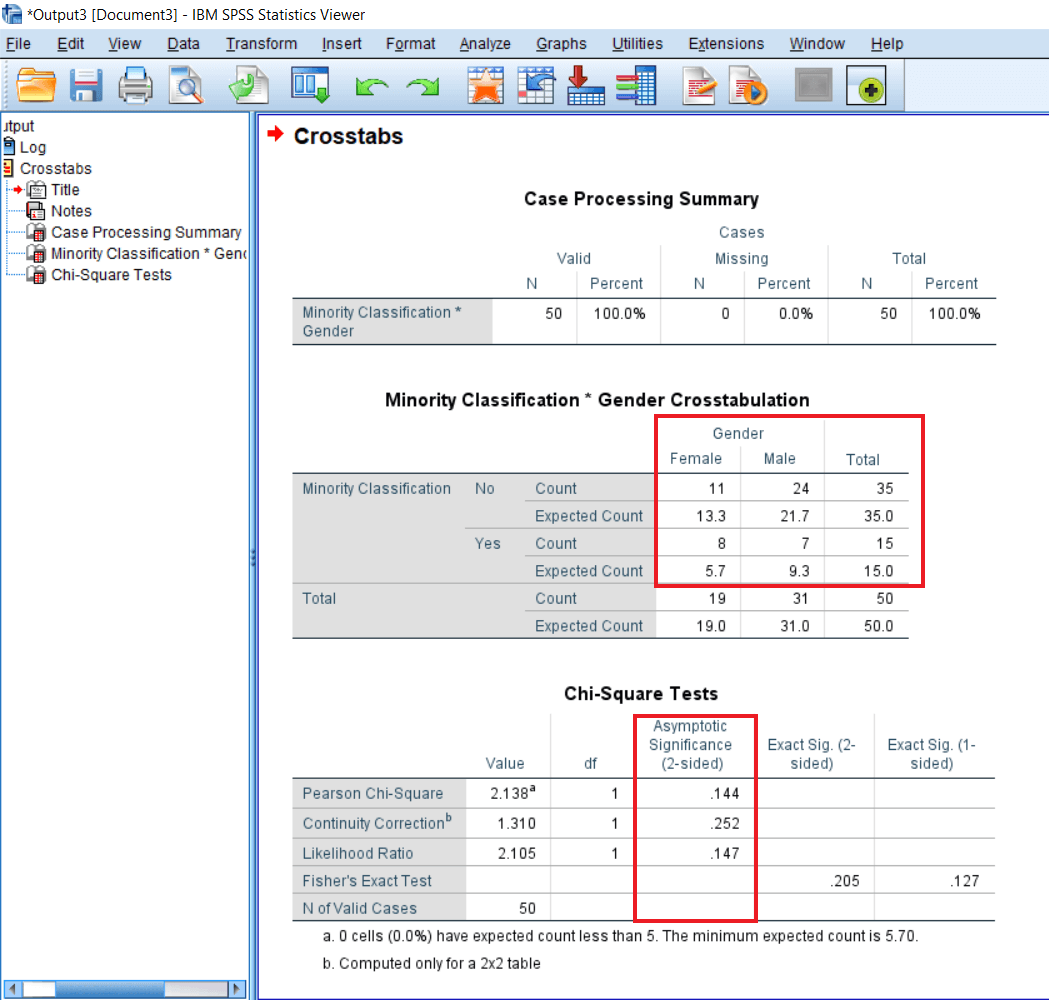Screen dimensions: 1049x1000
Task: Open Print Preview
Action: point(186,85)
